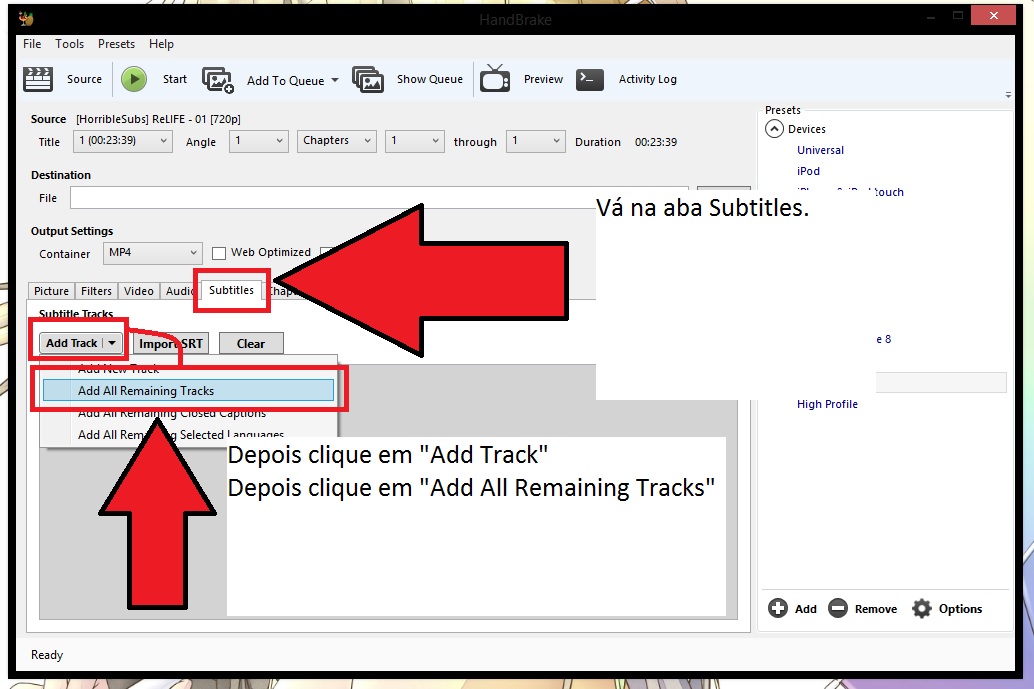Image resolution: width=1034 pixels, height=689 pixels.
Task: Open the Title dropdown
Action: [x=123, y=141]
